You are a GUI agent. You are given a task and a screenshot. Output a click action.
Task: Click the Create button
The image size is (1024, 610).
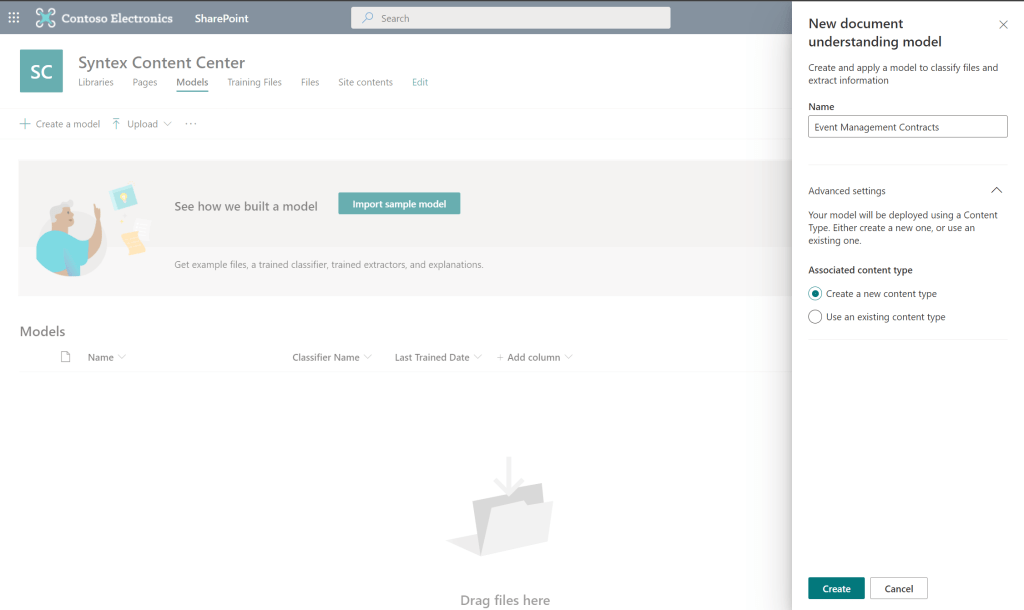tap(836, 589)
